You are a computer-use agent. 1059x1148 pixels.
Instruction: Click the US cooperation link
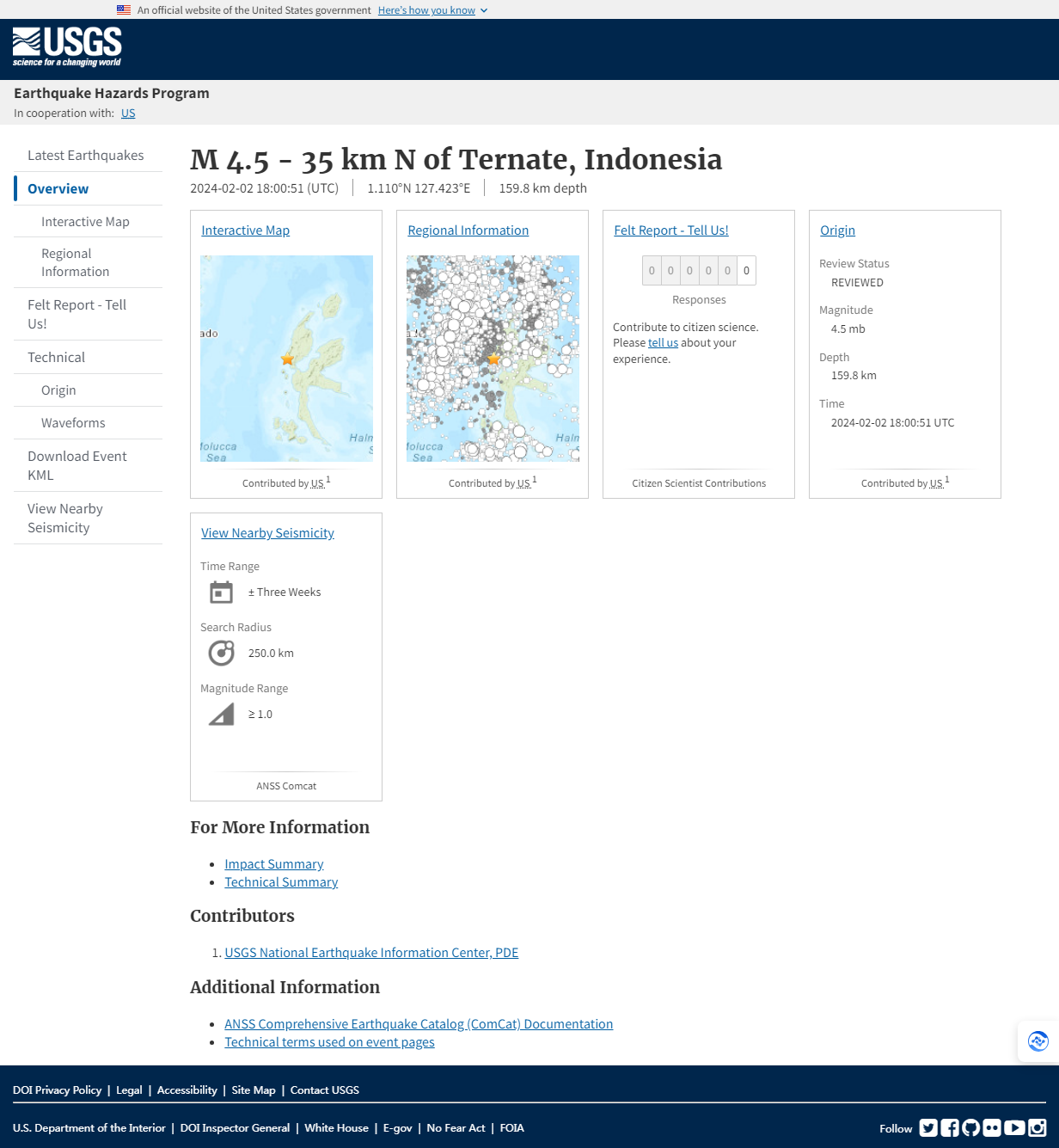(x=128, y=114)
